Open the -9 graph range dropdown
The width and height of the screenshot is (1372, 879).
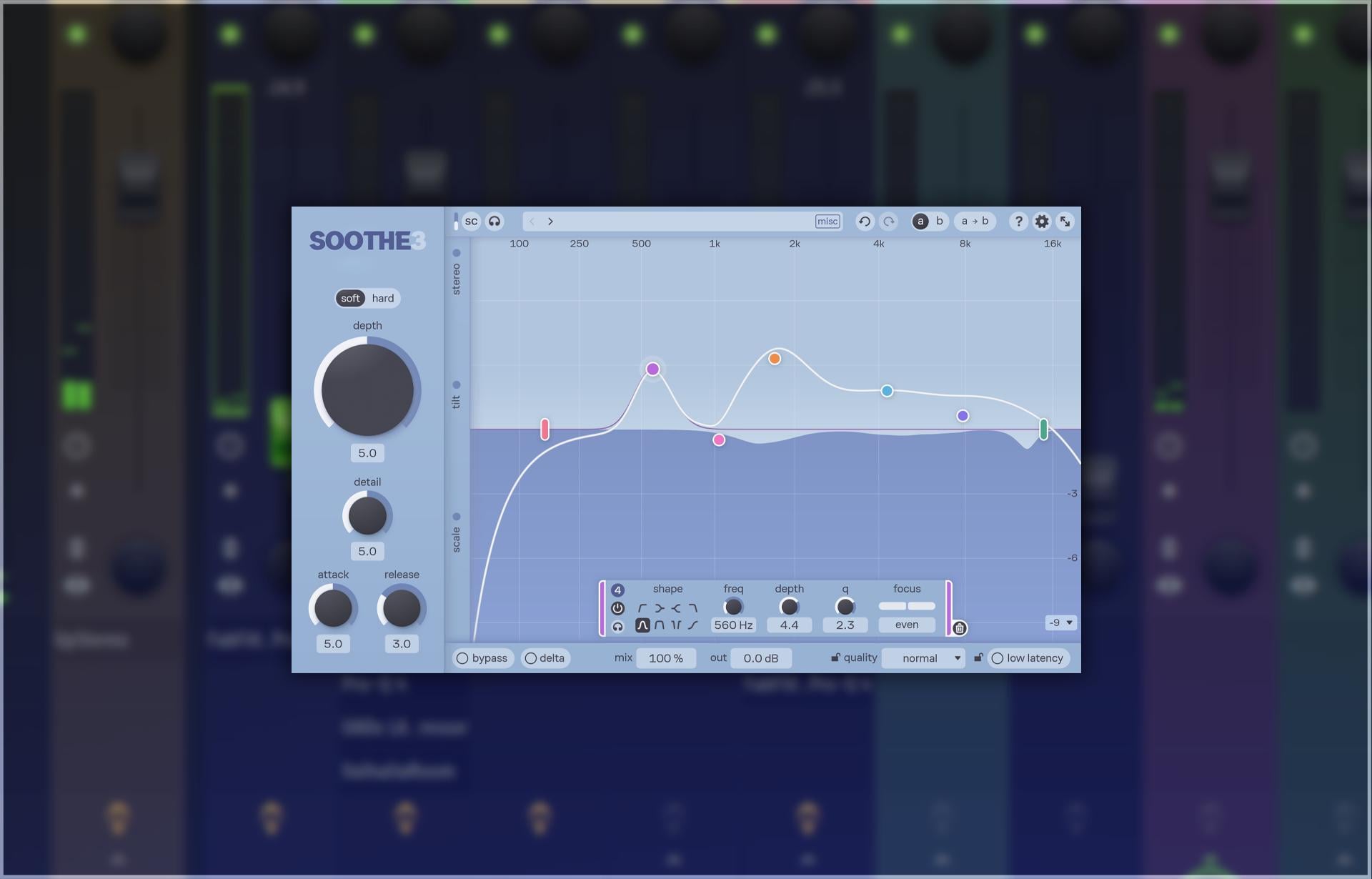[1060, 622]
